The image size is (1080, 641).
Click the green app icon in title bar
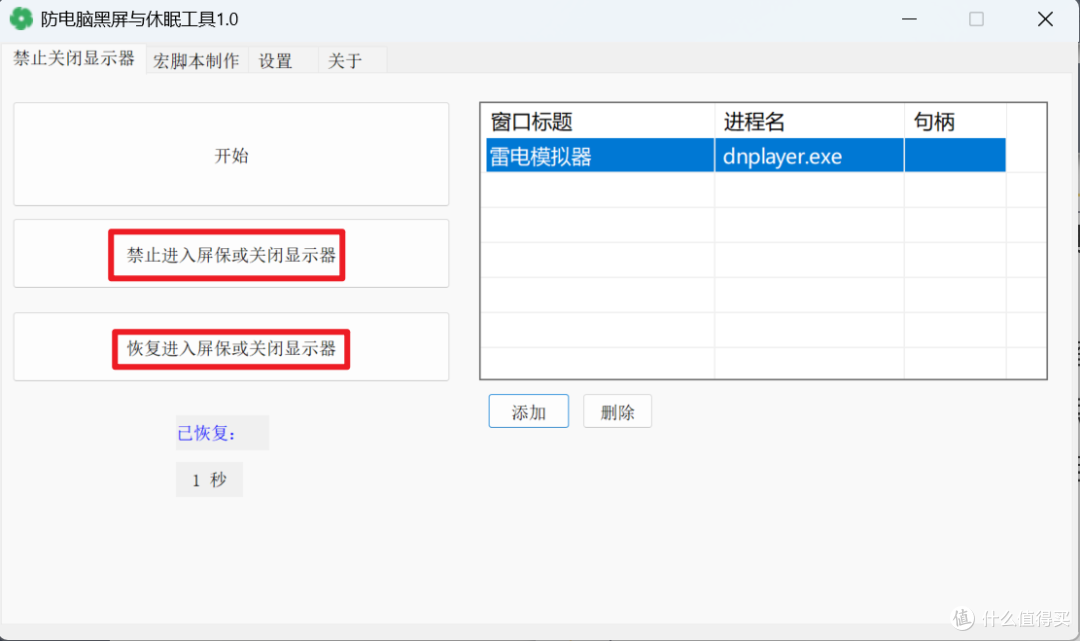(x=21, y=19)
